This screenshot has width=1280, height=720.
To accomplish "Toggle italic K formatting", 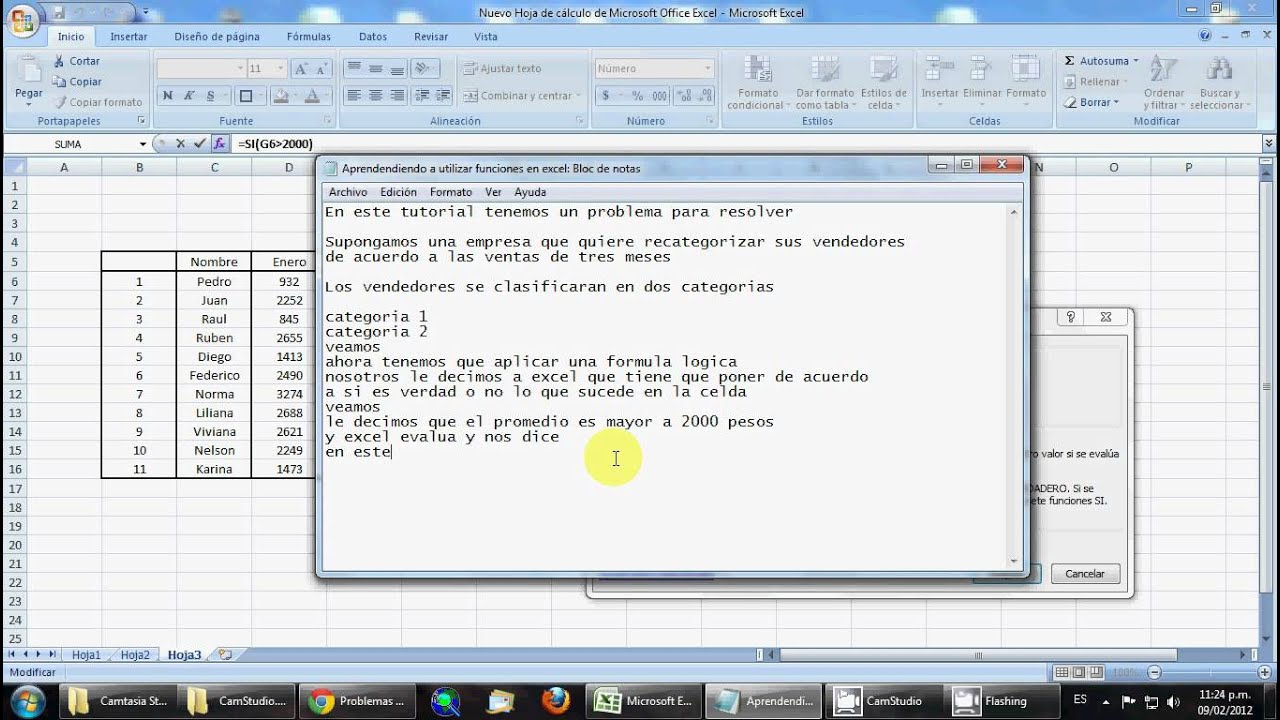I will 189,96.
